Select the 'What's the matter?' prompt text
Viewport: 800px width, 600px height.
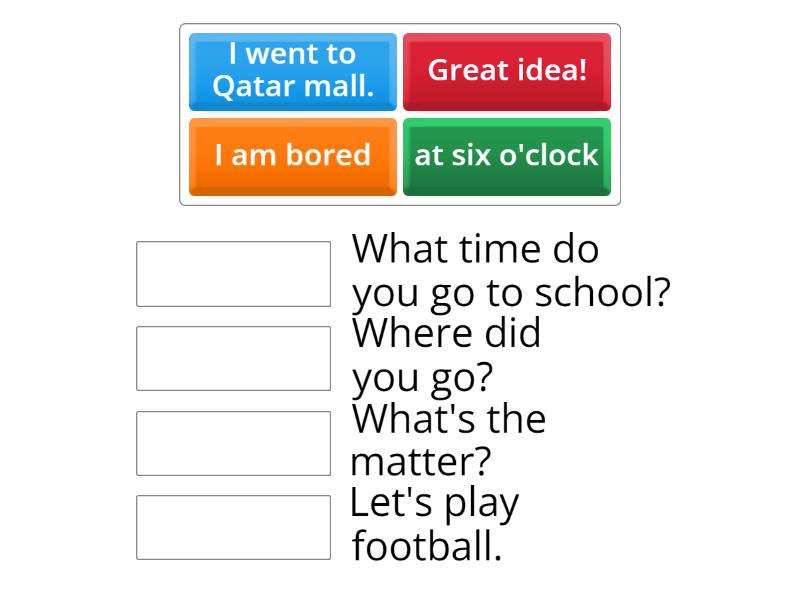(x=448, y=440)
